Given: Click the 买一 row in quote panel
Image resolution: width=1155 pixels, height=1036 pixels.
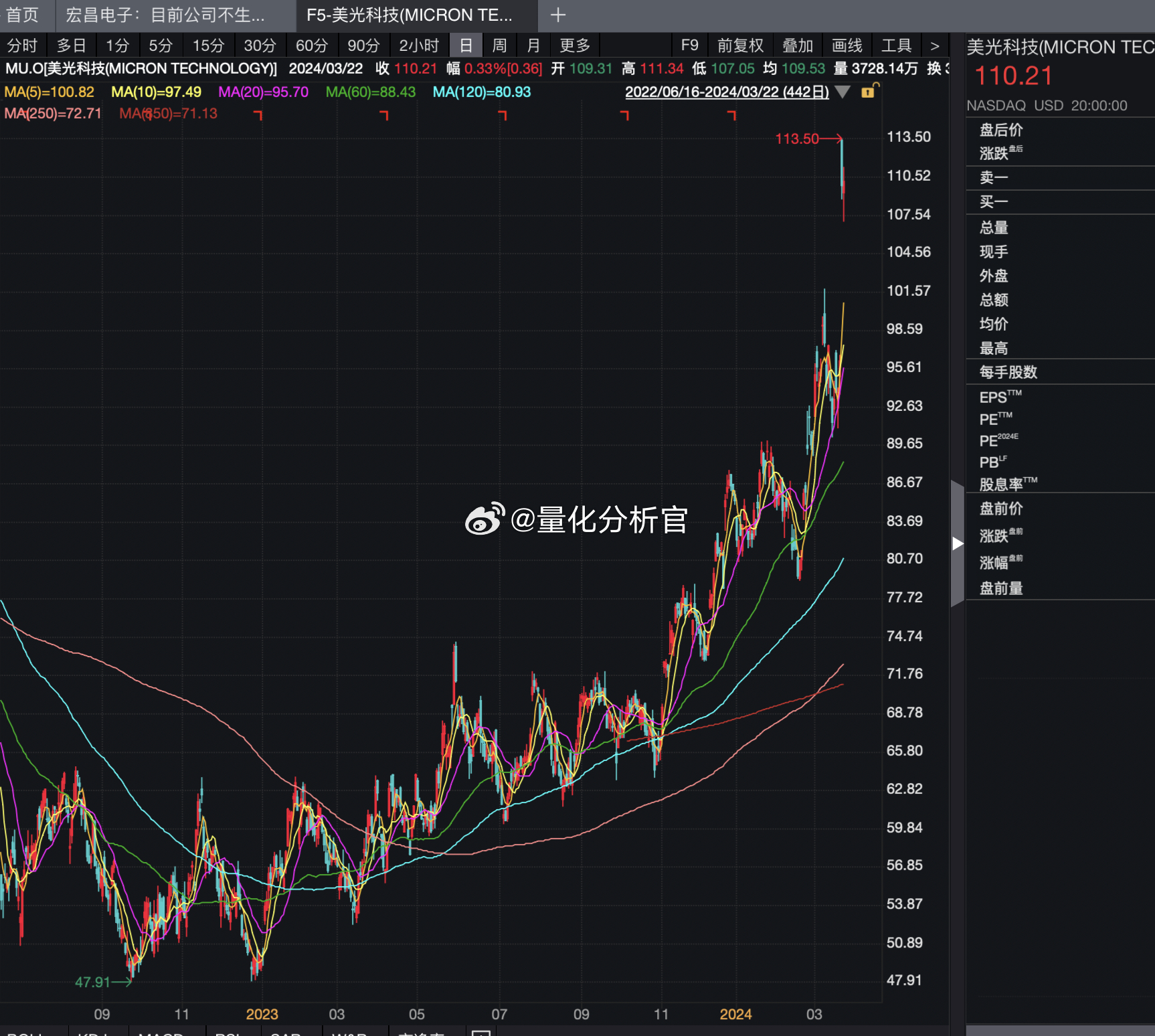Looking at the screenshot, I should coord(1061,201).
